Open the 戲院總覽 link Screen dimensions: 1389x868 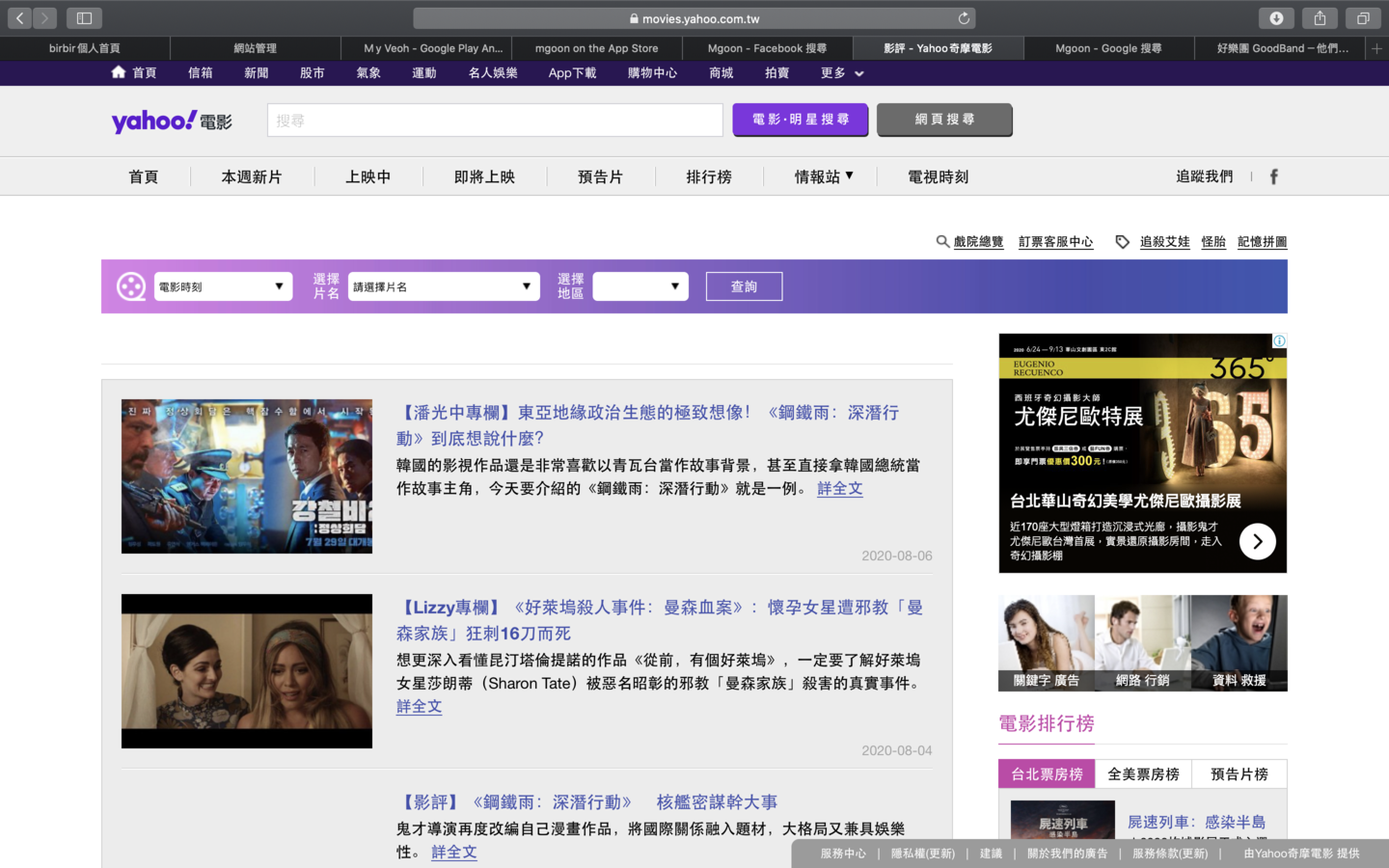coord(978,242)
